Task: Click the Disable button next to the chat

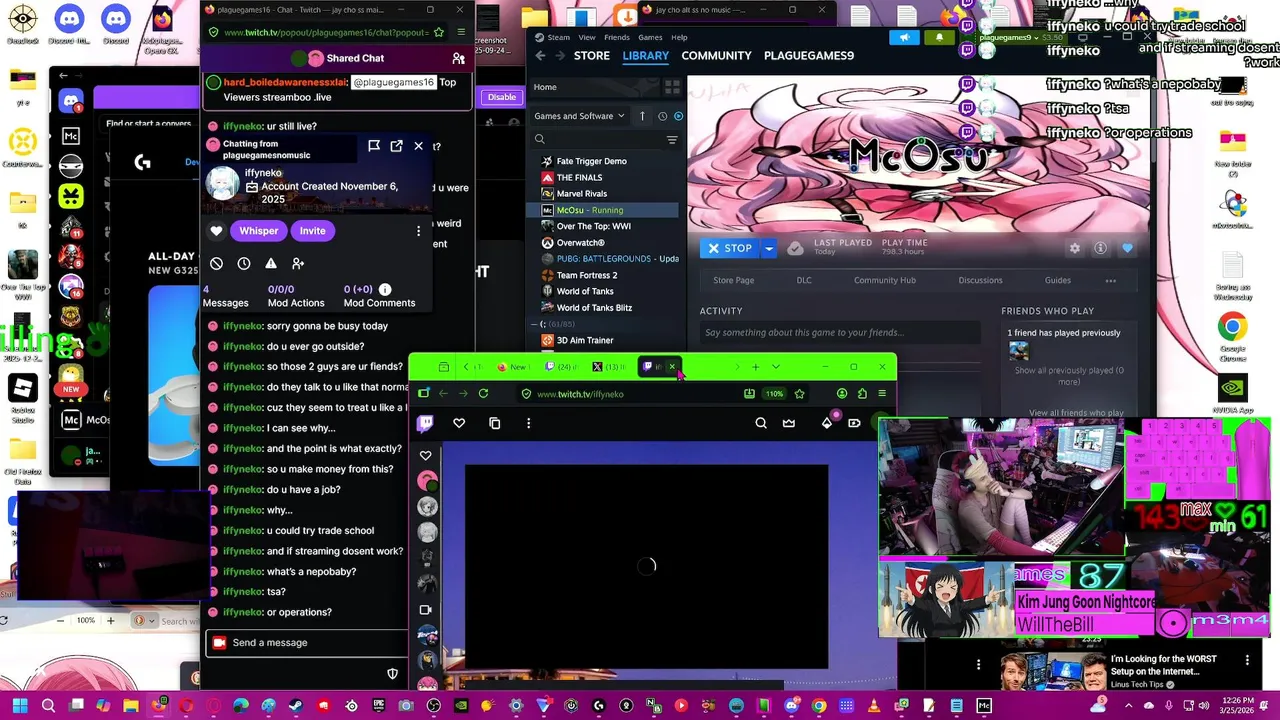Action: click(x=502, y=97)
